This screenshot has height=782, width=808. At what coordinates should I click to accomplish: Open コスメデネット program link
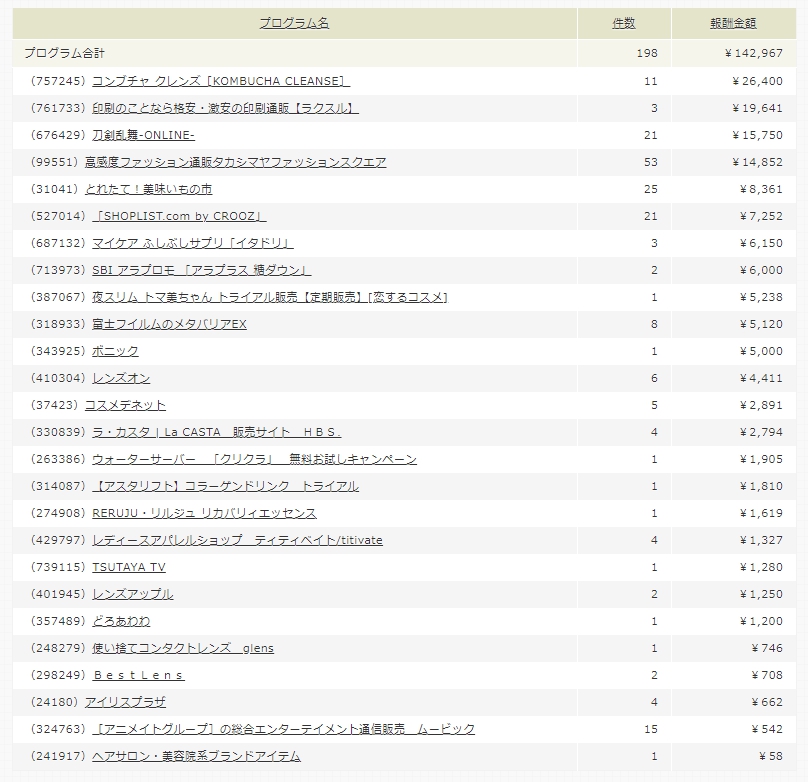tap(125, 405)
